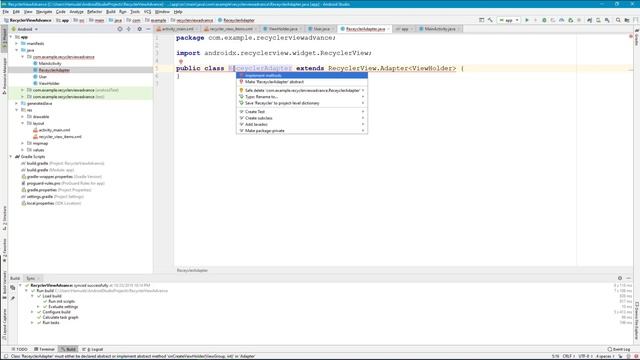Expand the mipmap folder

pyautogui.click(x=22, y=144)
